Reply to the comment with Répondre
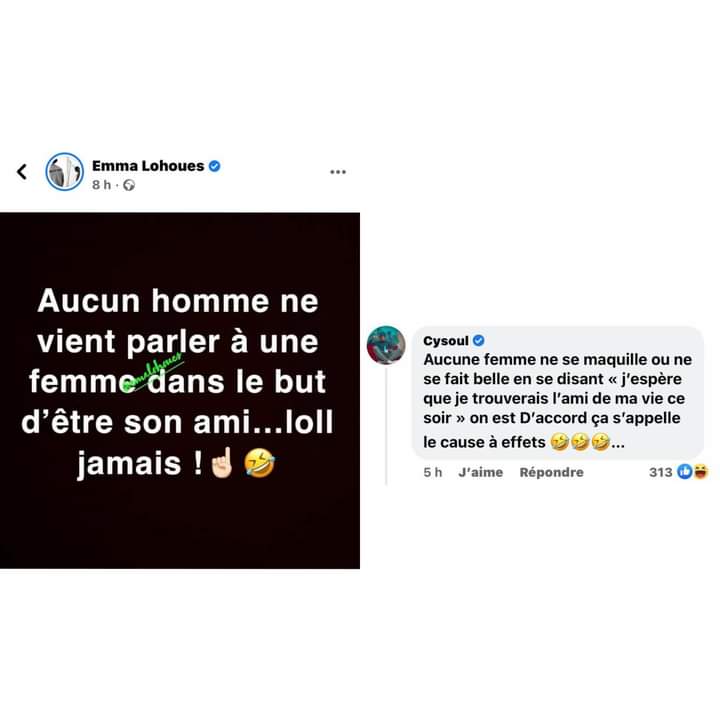This screenshot has width=720, height=720. pyautogui.click(x=551, y=472)
